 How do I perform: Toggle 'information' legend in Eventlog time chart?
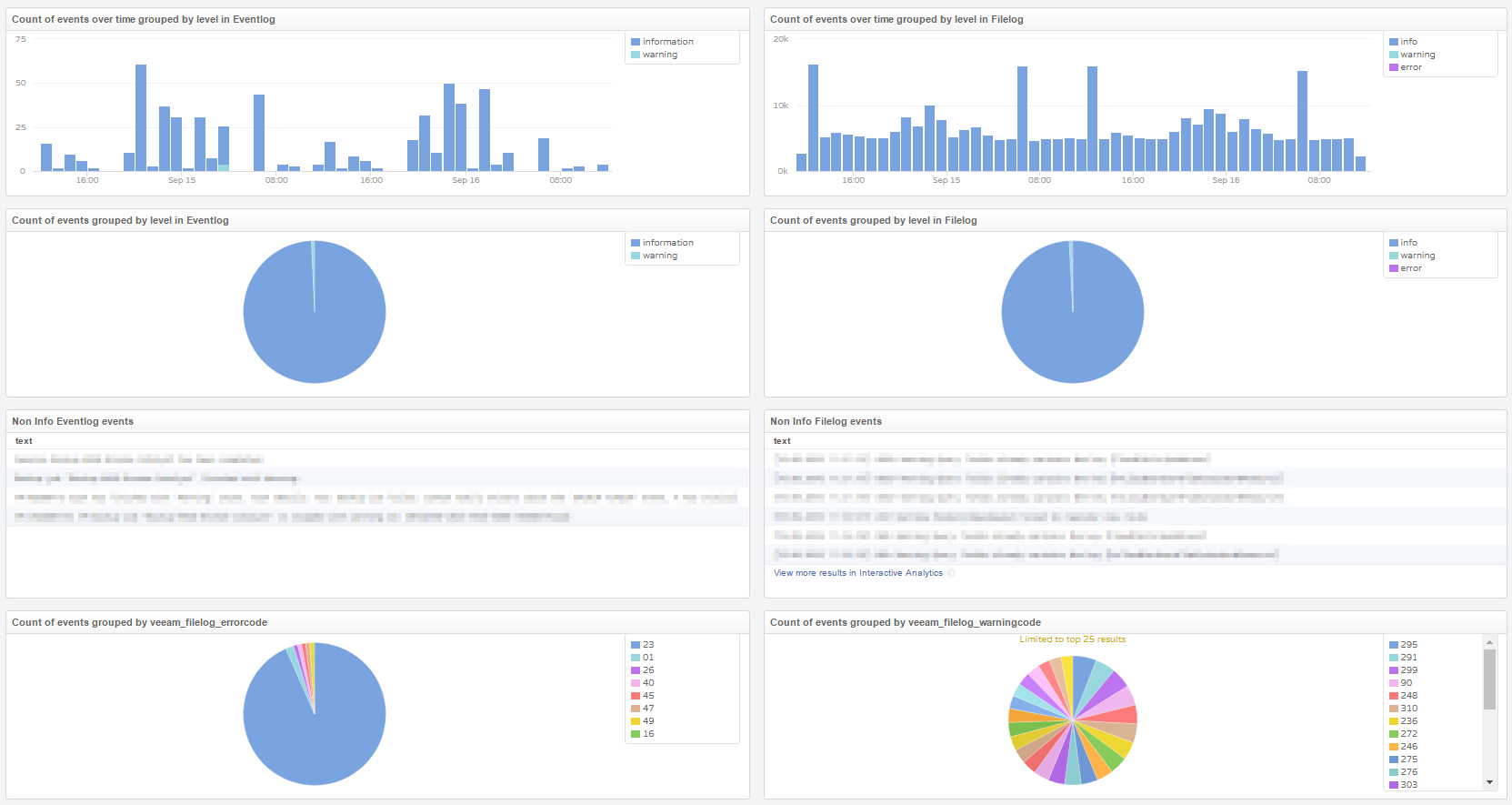(662, 42)
